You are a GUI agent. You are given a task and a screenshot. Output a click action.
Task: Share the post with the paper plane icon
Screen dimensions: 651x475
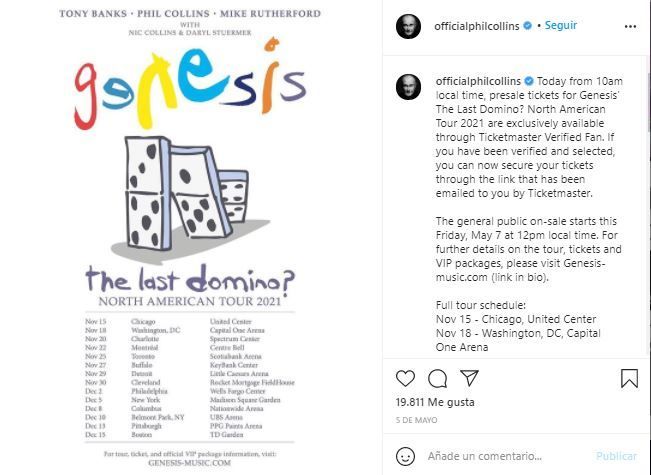tap(469, 379)
